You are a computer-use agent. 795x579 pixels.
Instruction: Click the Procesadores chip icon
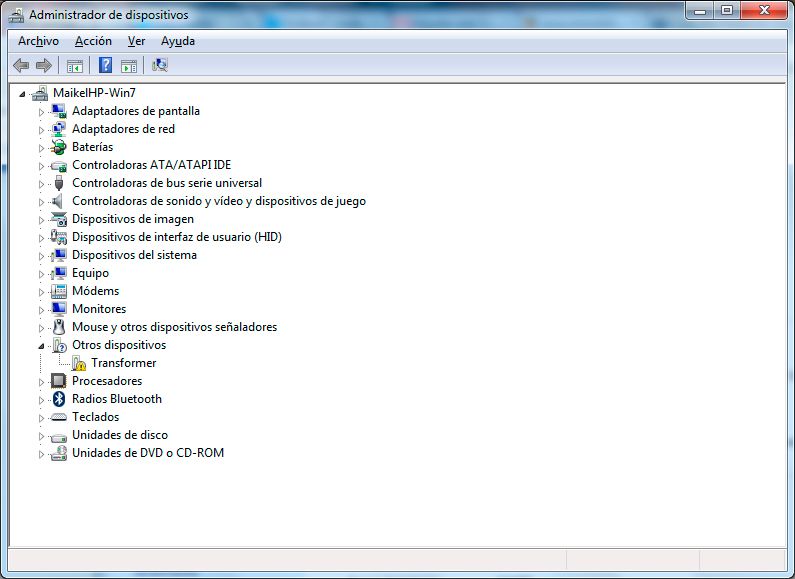click(x=59, y=381)
